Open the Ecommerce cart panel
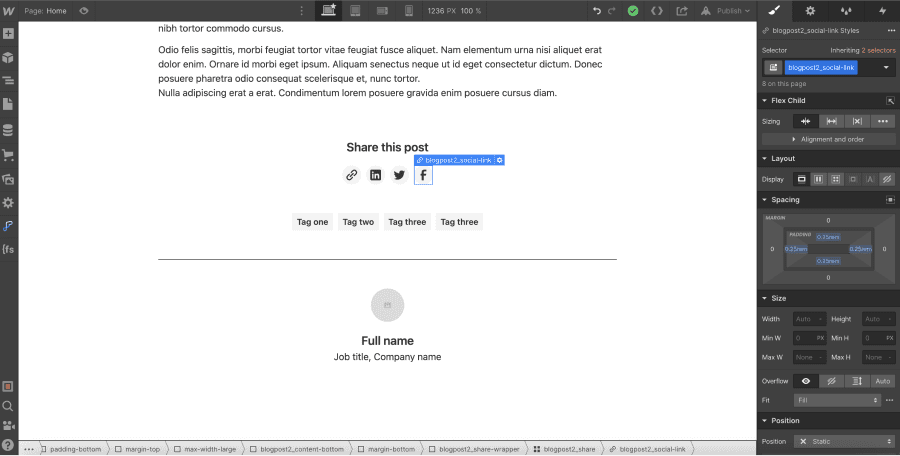Screen dimensions: 900x456 pyautogui.click(x=8, y=155)
